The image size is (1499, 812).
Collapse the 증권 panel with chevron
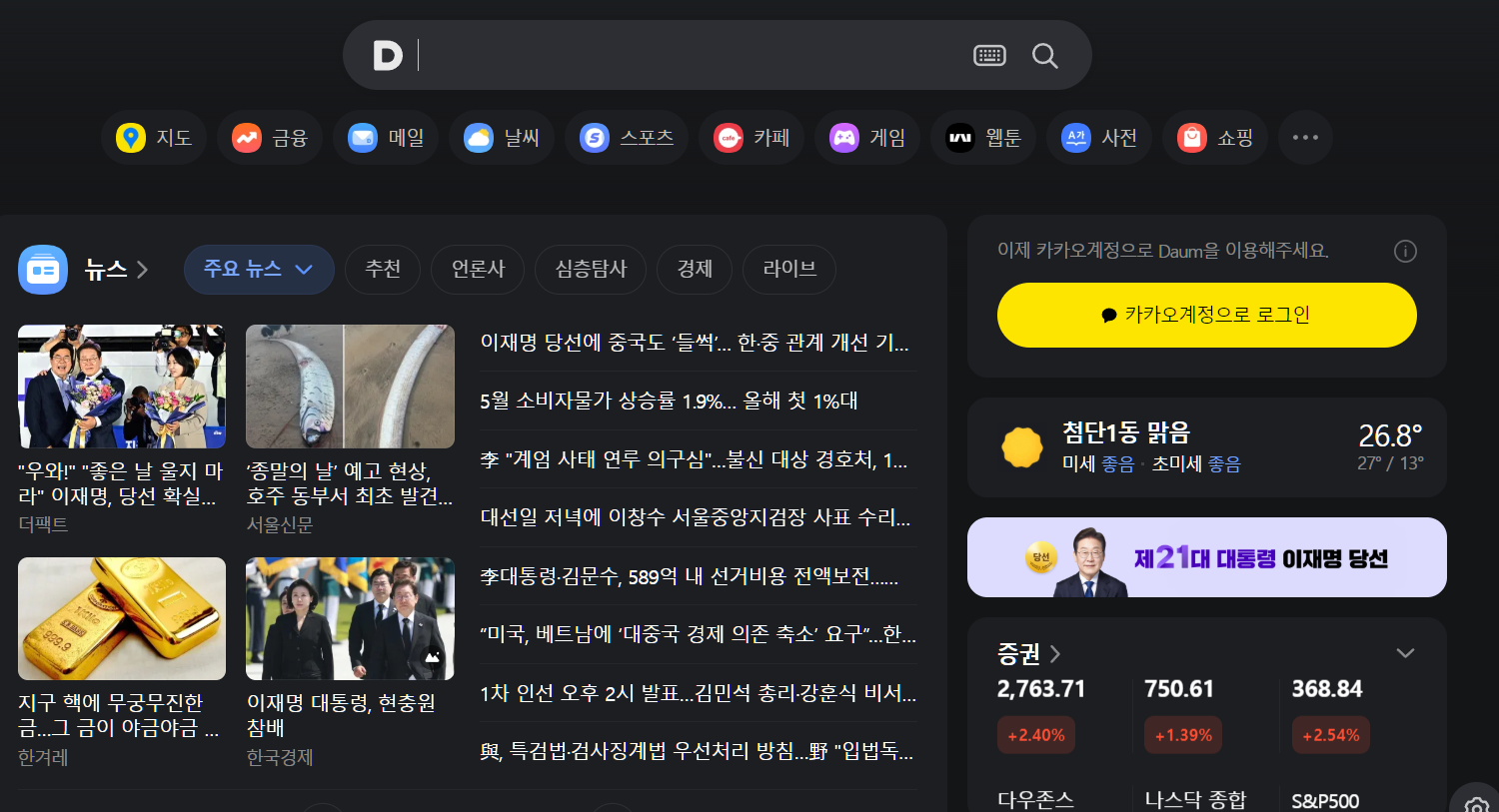coord(1405,653)
